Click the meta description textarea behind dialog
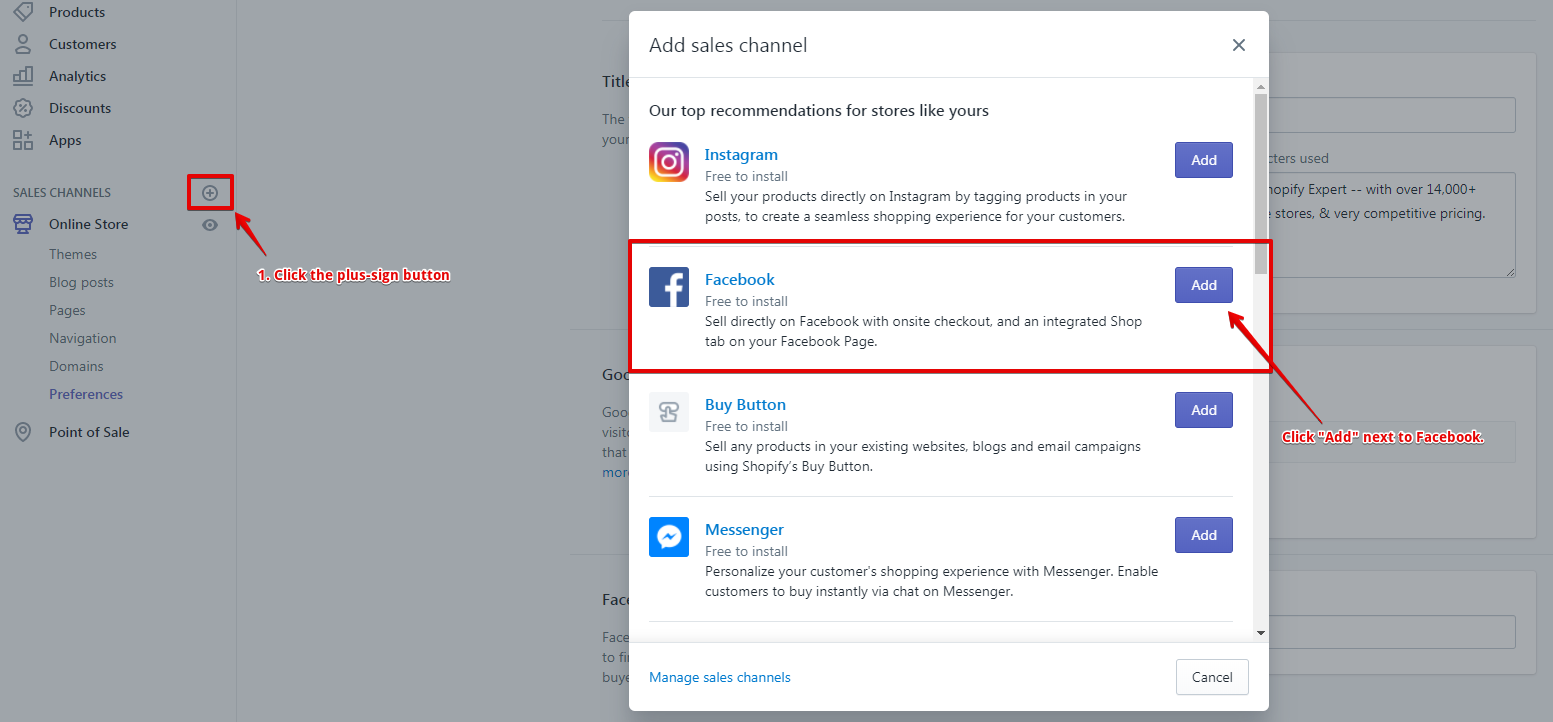The height and width of the screenshot is (722, 1553). [x=1393, y=225]
